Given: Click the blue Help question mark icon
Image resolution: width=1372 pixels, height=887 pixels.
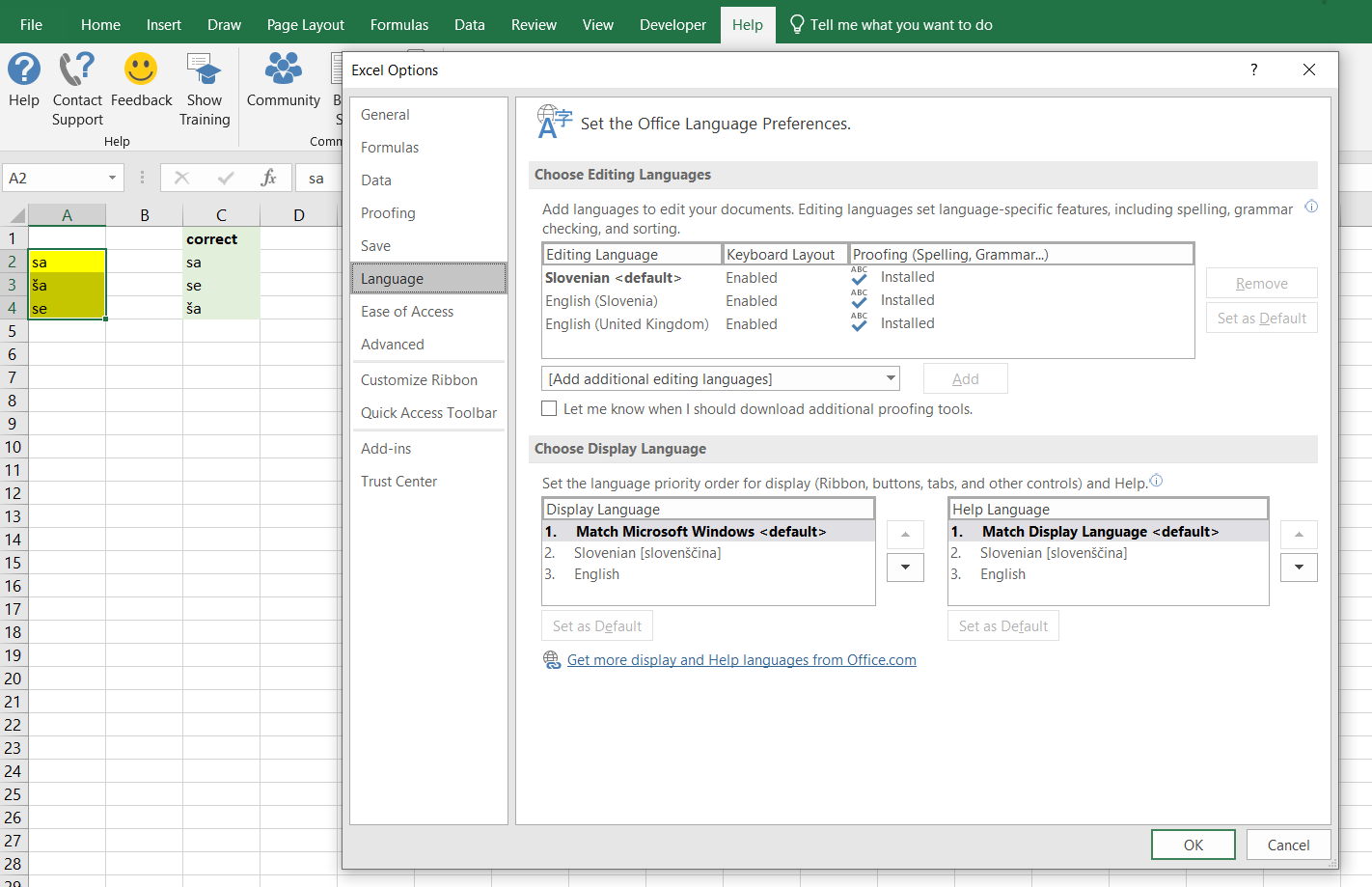Looking at the screenshot, I should (24, 69).
